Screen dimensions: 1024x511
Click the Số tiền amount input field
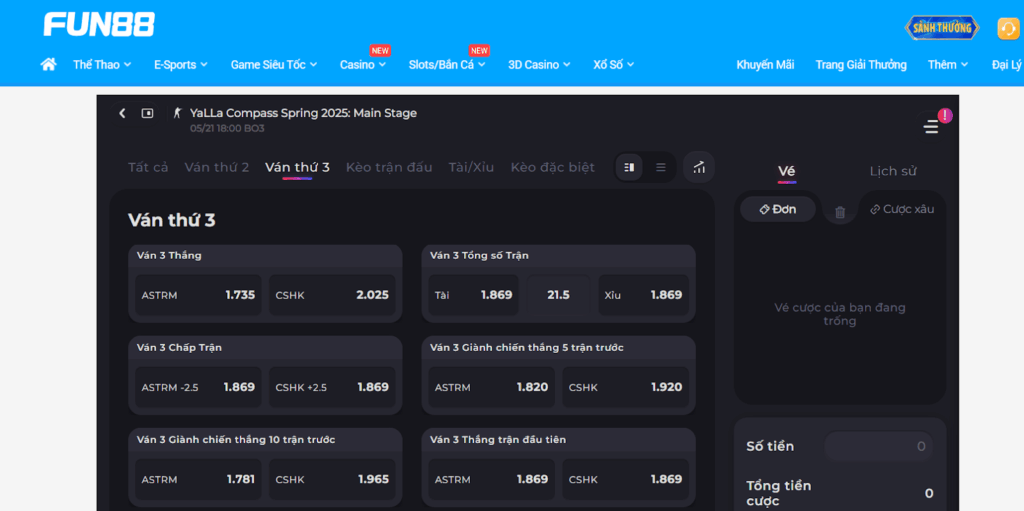coord(878,446)
